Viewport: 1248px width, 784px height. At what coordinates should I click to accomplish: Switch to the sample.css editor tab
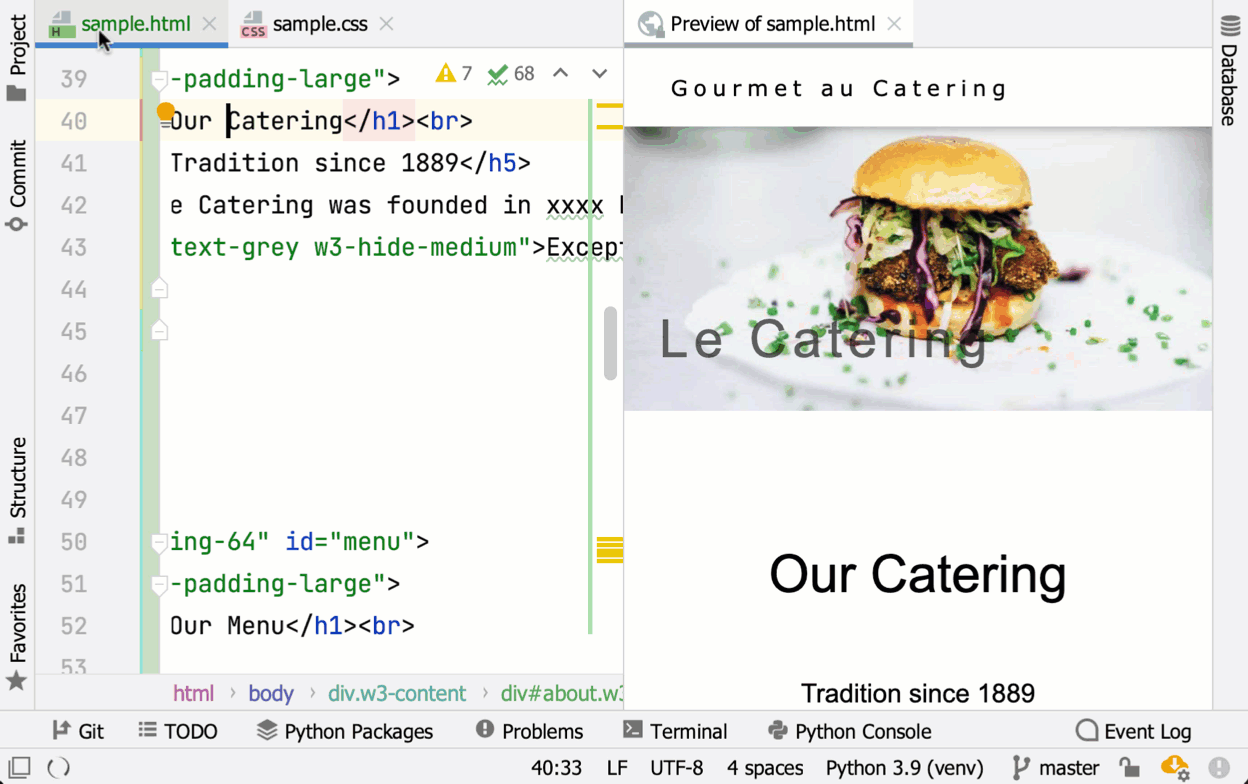click(319, 24)
